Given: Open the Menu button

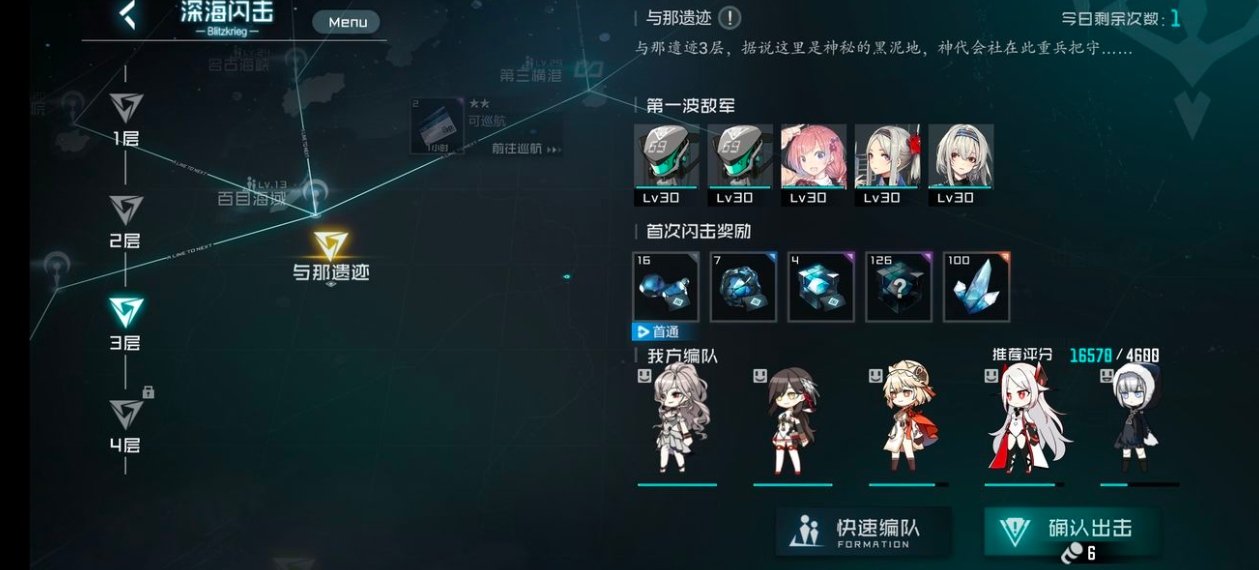Looking at the screenshot, I should point(347,22).
